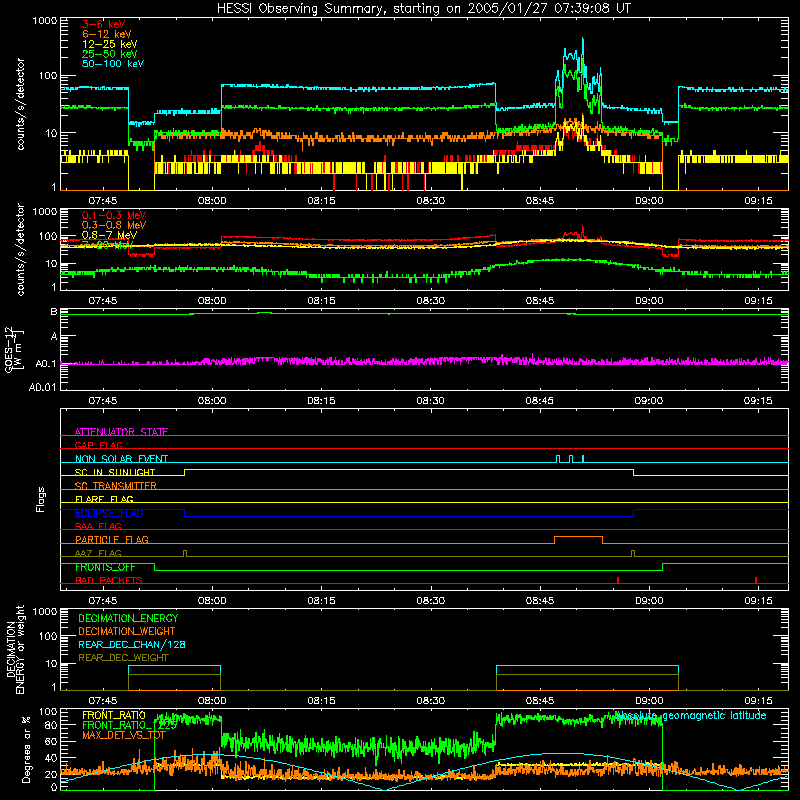
Task: Click the BAD_PACKETS flag label
Action: 109,580
